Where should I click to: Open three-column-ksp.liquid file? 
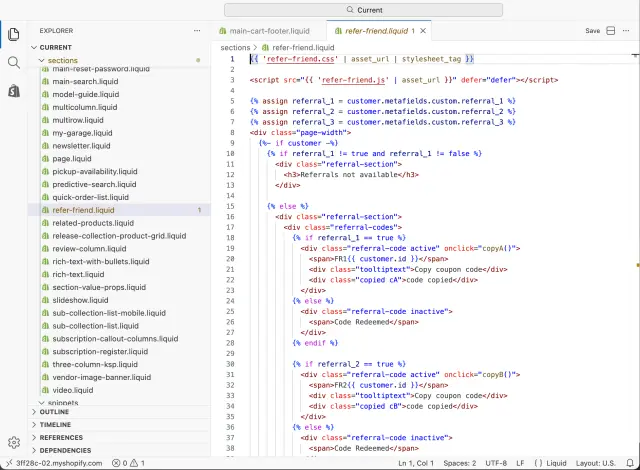pos(95,364)
